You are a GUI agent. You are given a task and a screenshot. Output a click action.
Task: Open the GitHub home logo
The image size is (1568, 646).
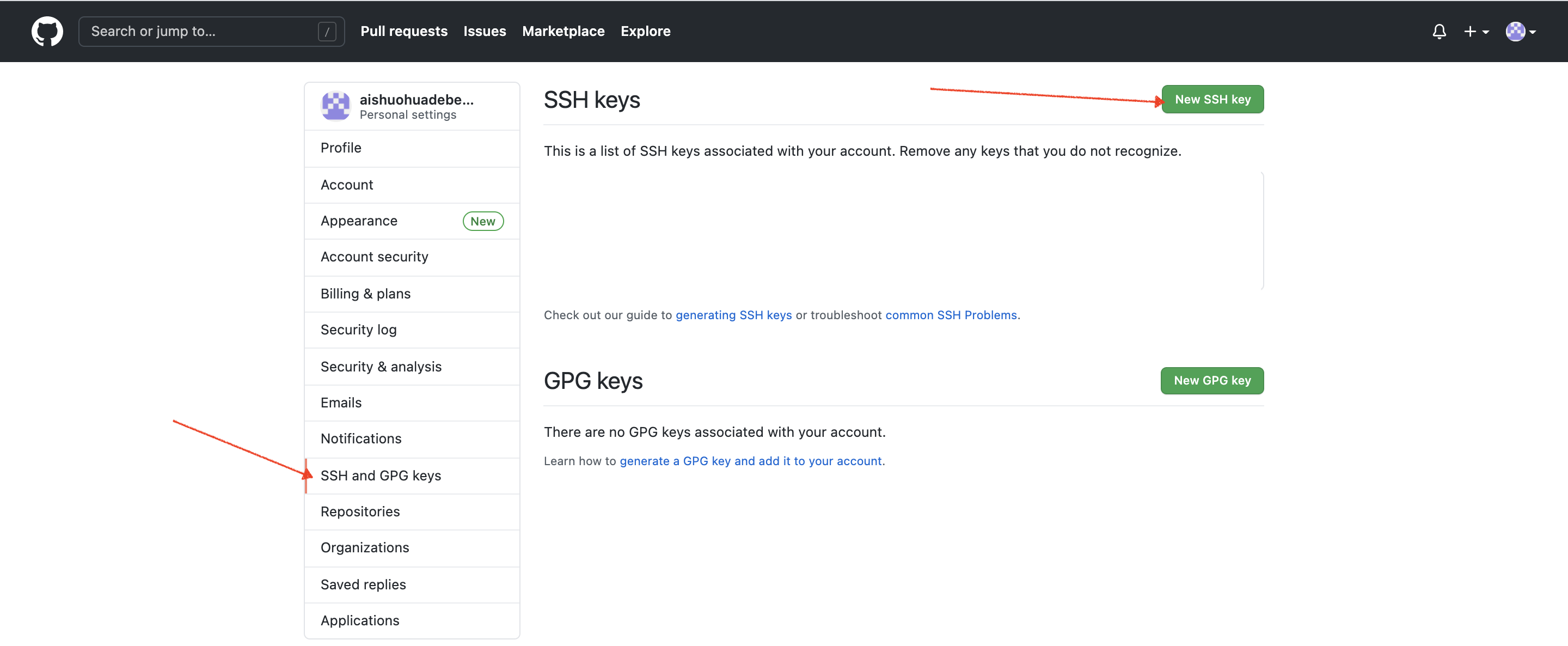pyautogui.click(x=47, y=31)
